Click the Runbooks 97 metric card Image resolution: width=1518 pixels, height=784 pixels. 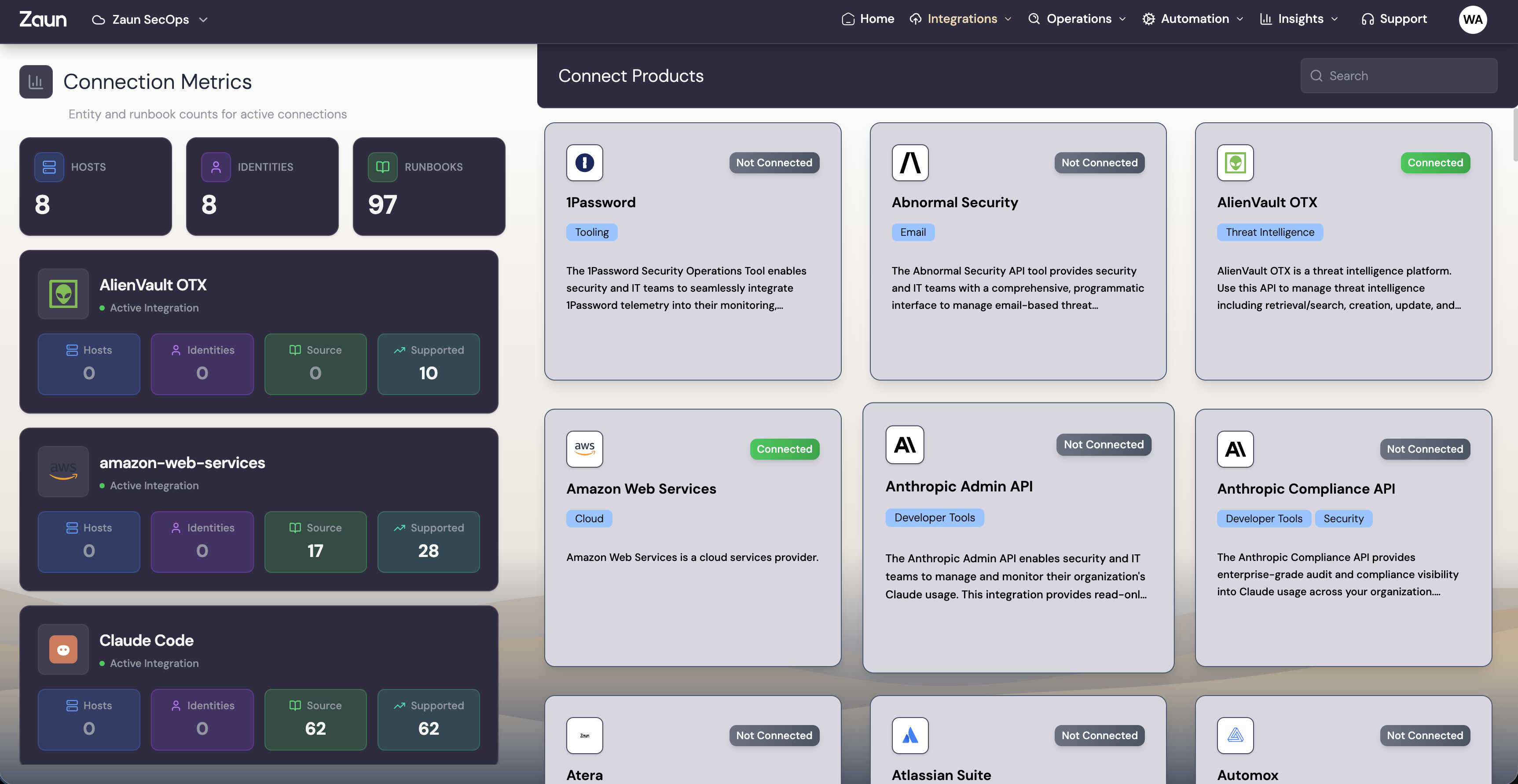pos(429,186)
